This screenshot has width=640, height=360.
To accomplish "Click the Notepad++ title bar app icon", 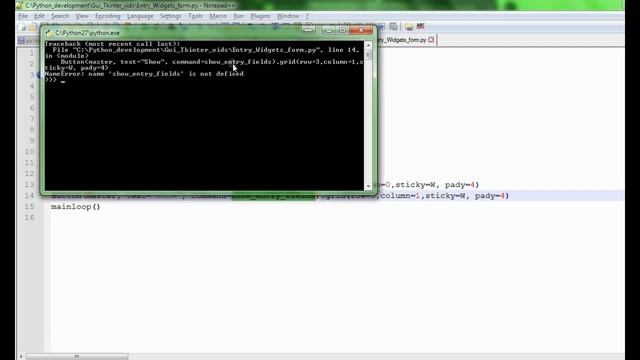I will (19, 5).
